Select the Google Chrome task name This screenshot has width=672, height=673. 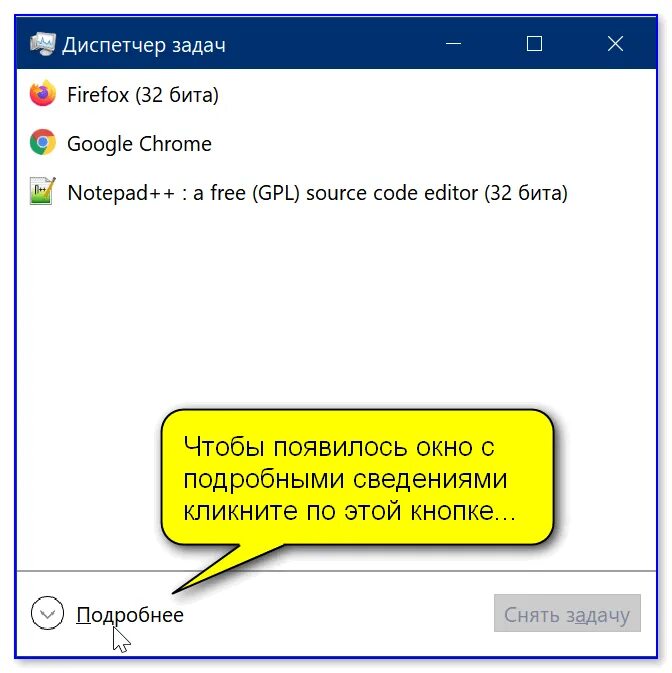click(x=139, y=144)
